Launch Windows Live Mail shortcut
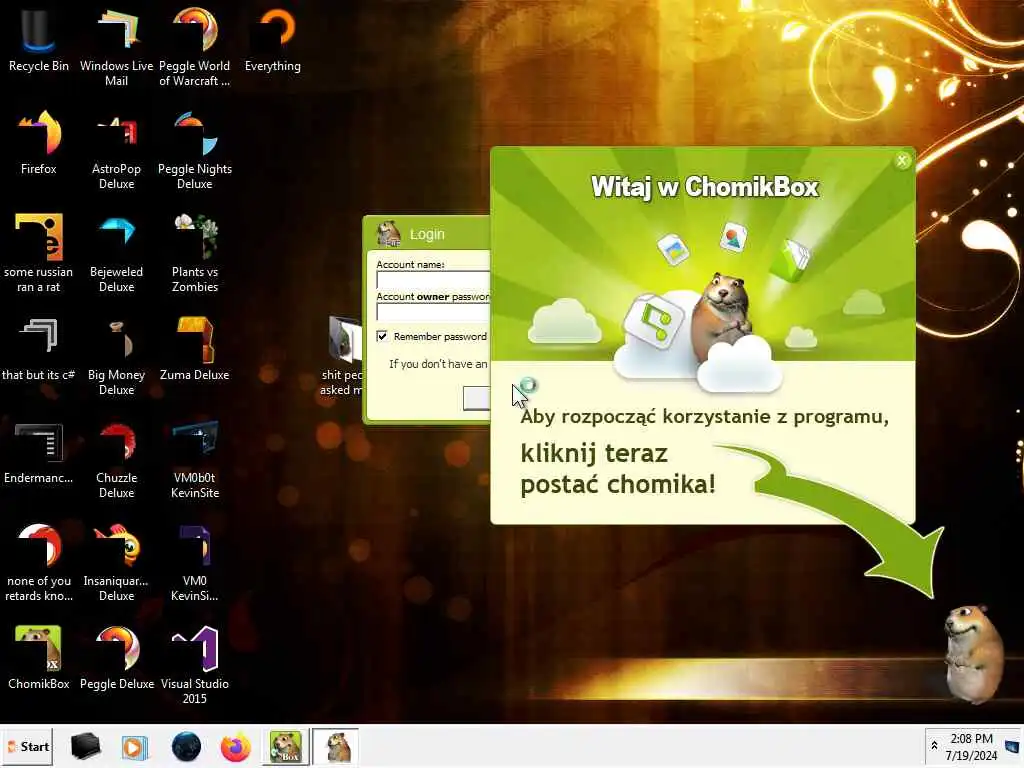The width and height of the screenshot is (1024, 768). [x=116, y=46]
